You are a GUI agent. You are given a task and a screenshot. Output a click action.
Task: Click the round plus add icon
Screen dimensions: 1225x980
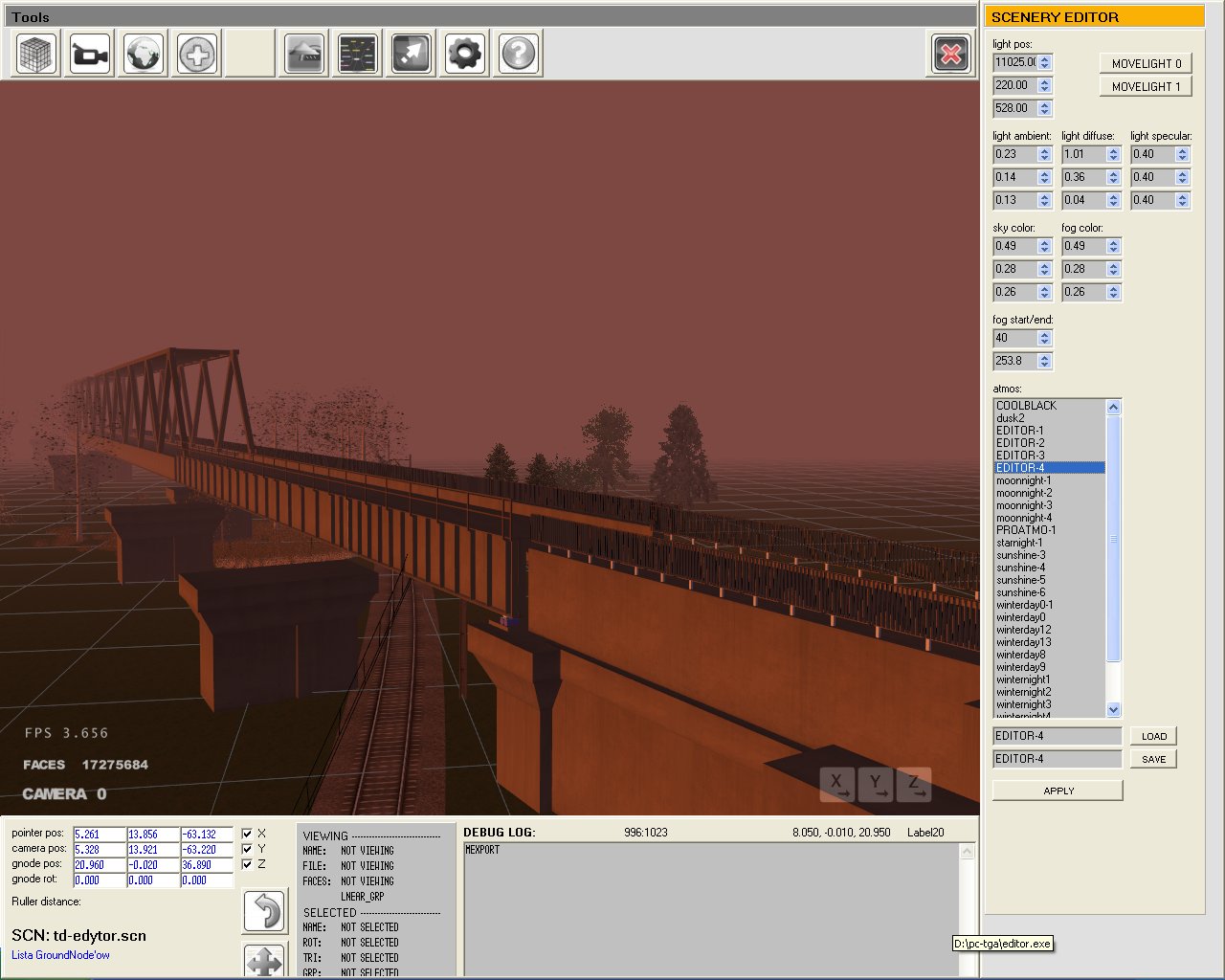pos(197,54)
